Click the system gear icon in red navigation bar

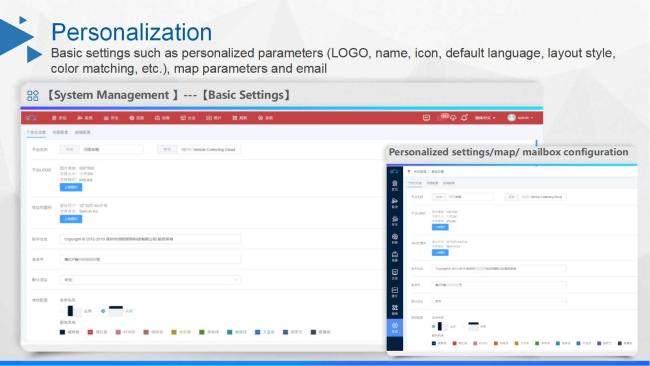260,118
